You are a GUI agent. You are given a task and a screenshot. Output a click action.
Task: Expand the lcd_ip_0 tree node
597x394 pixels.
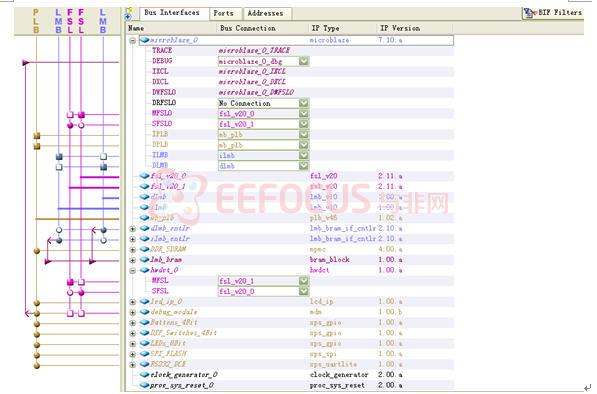click(x=132, y=302)
